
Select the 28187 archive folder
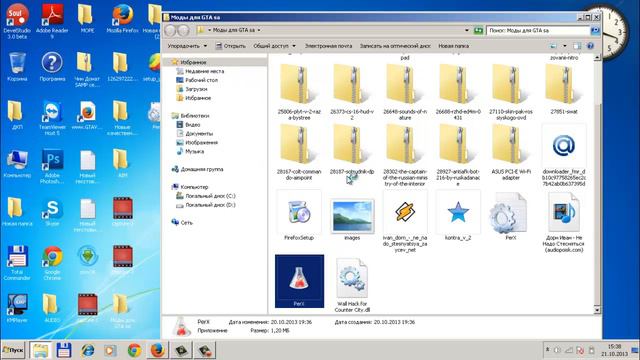(352, 150)
